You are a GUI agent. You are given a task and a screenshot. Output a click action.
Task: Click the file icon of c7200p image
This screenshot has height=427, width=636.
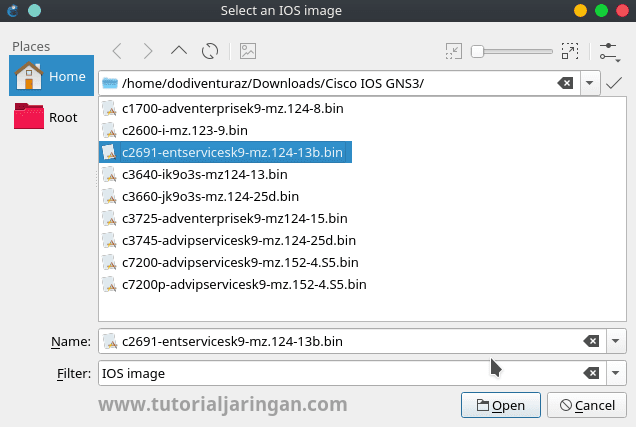click(110, 284)
